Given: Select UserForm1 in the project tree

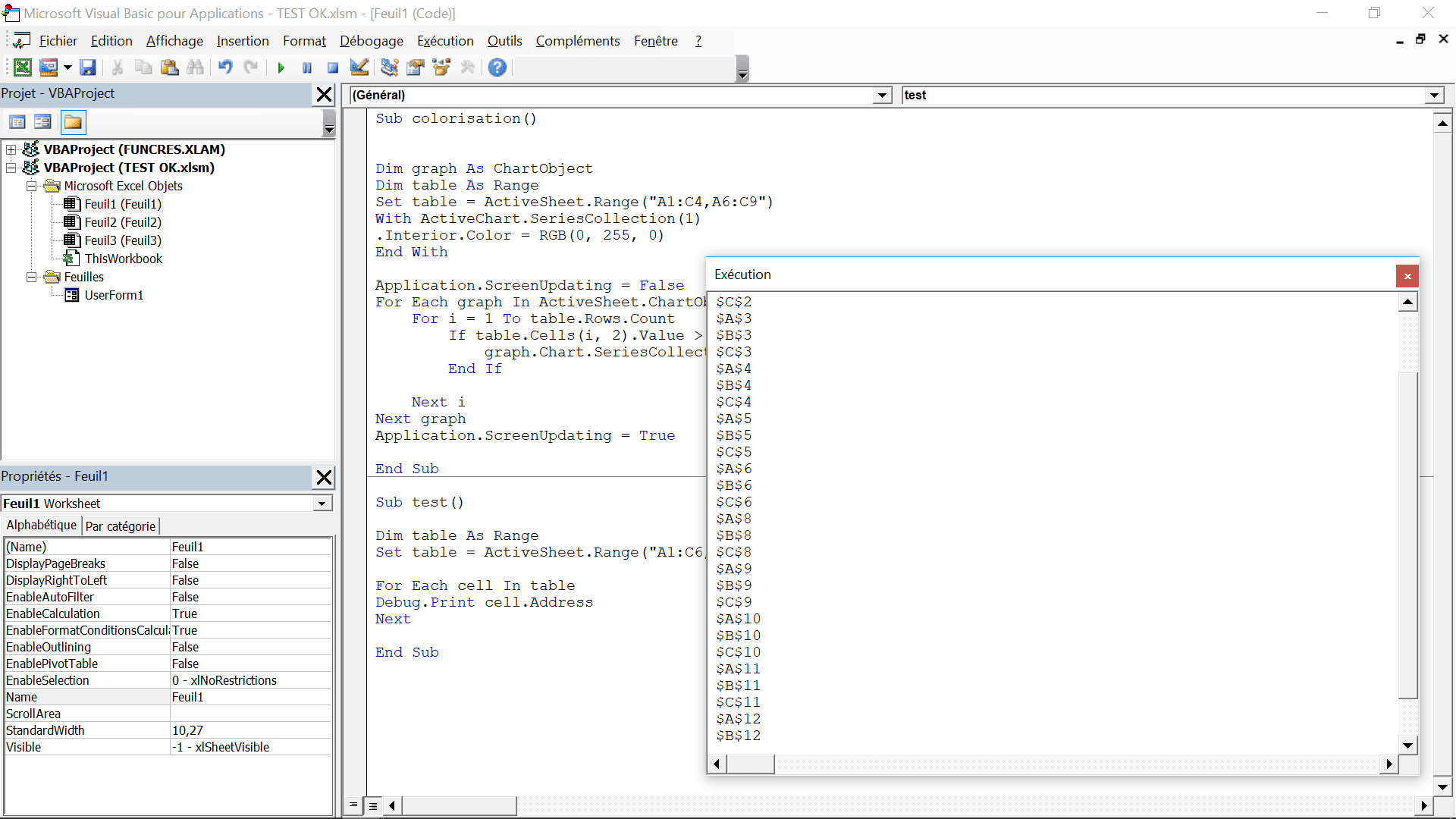Looking at the screenshot, I should click(114, 295).
